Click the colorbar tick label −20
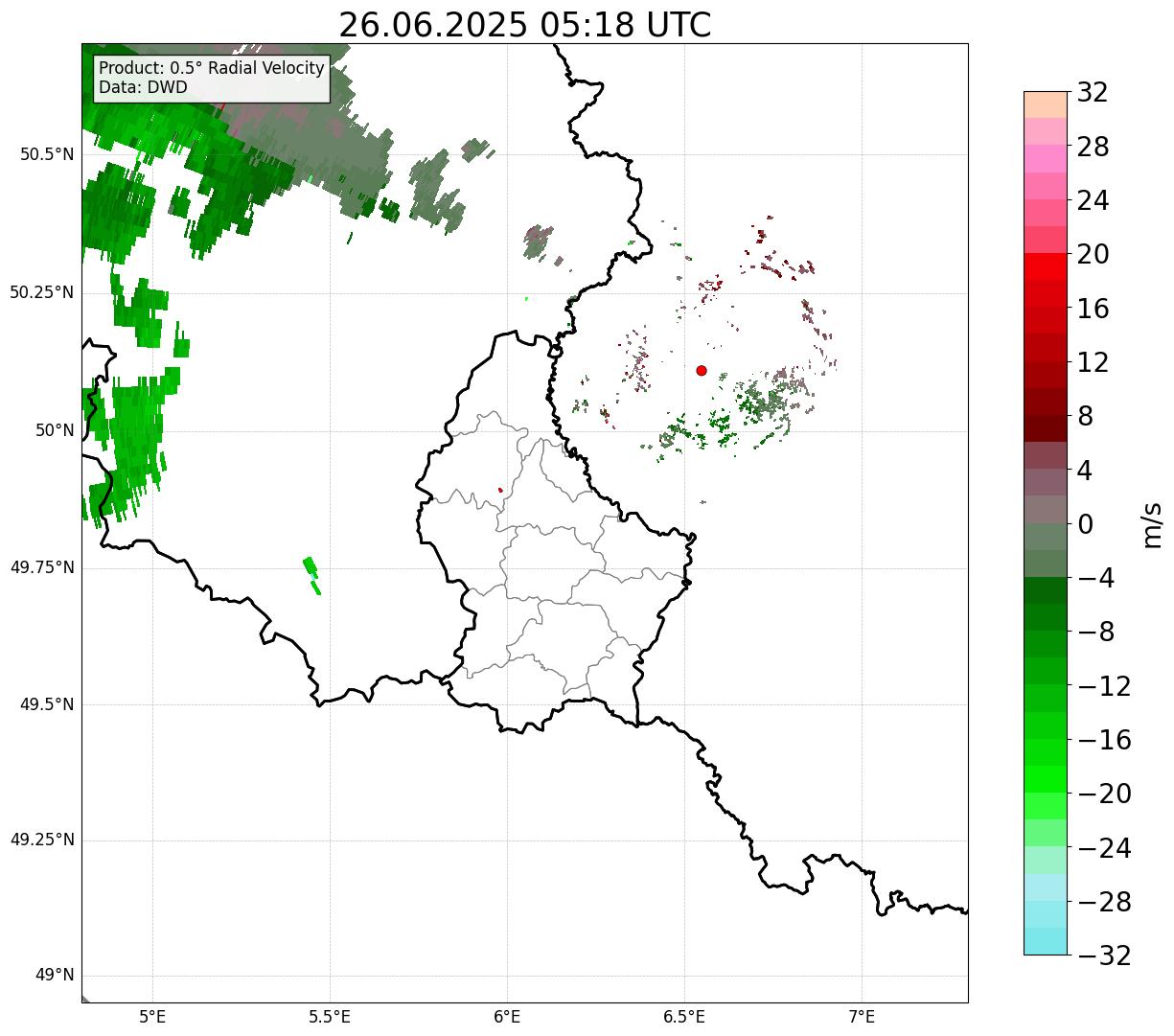Image resolution: width=1174 pixels, height=1036 pixels. click(1104, 794)
